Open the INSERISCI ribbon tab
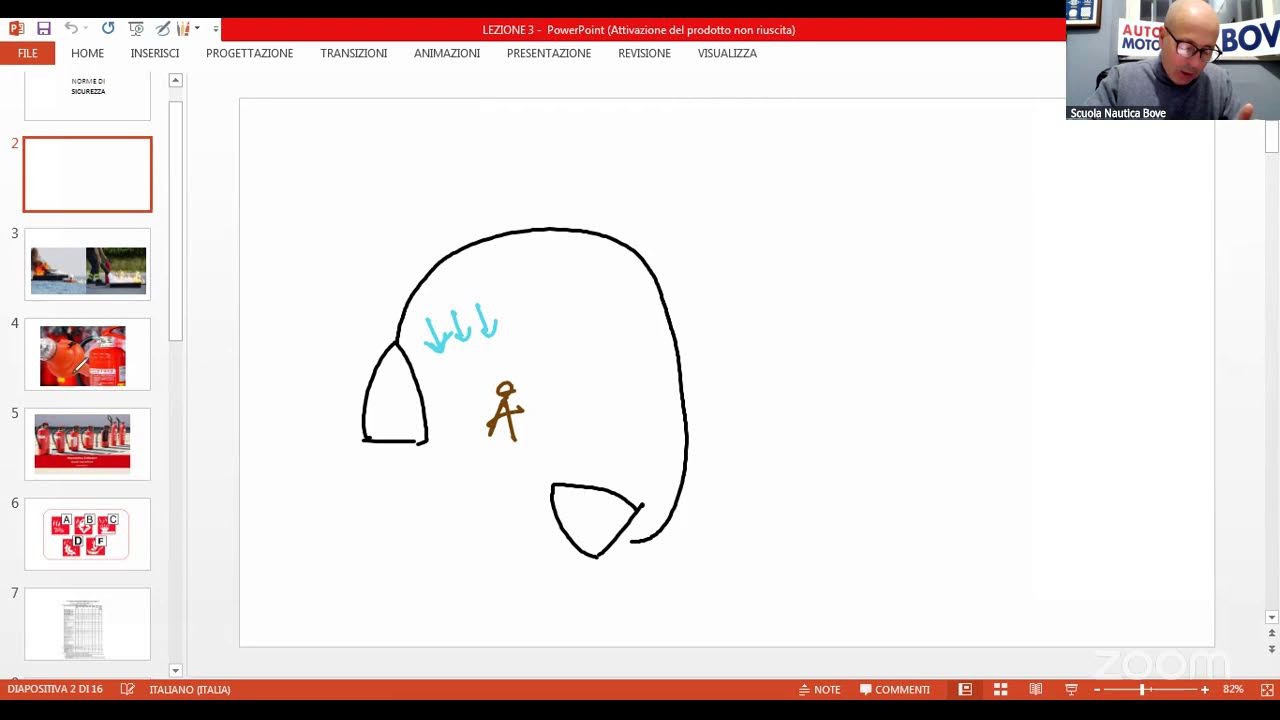 click(x=155, y=53)
